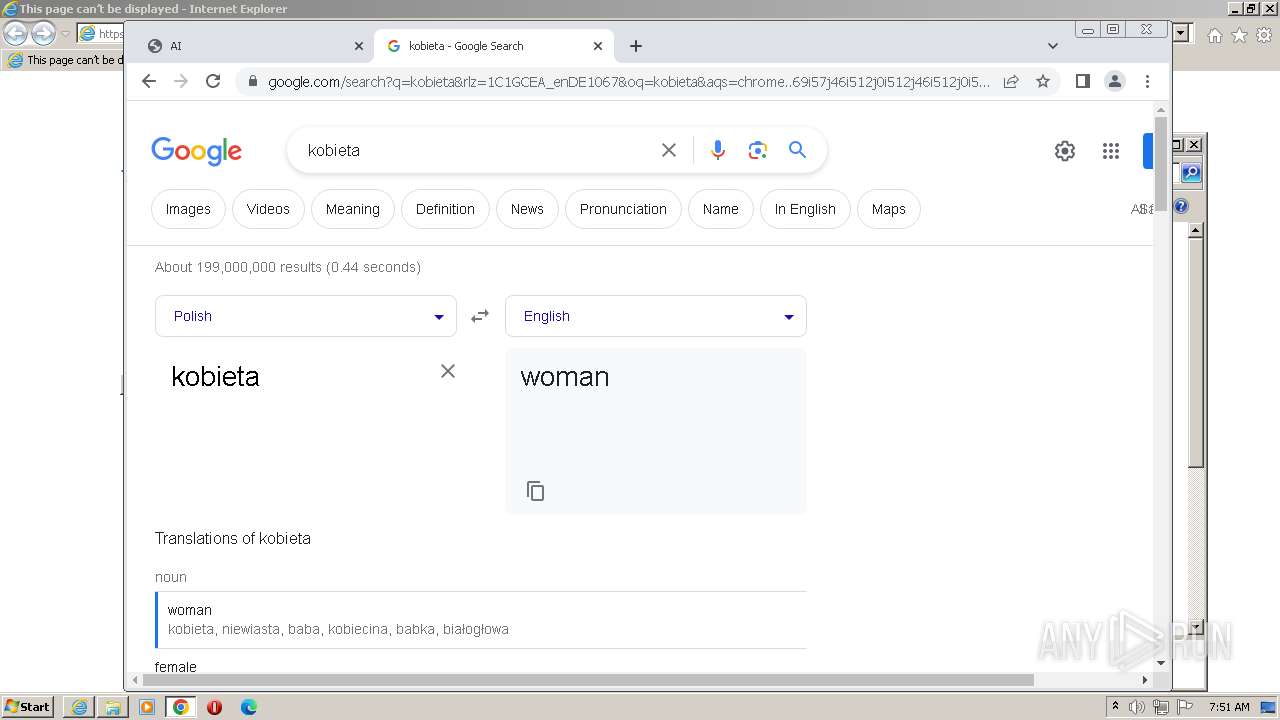Open Google apps grid
The image size is (1280, 720).
1111,151
